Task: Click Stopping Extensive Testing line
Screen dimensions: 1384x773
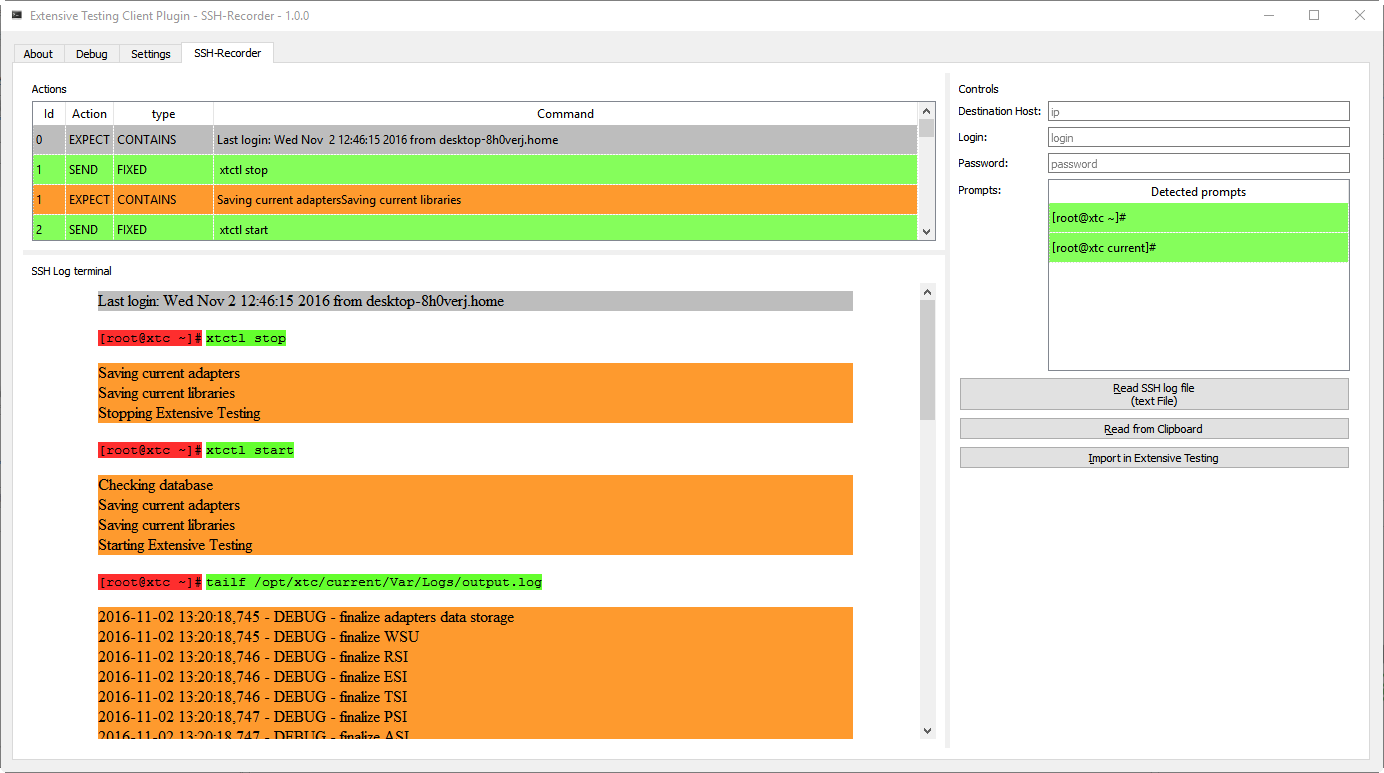Action: [179, 413]
